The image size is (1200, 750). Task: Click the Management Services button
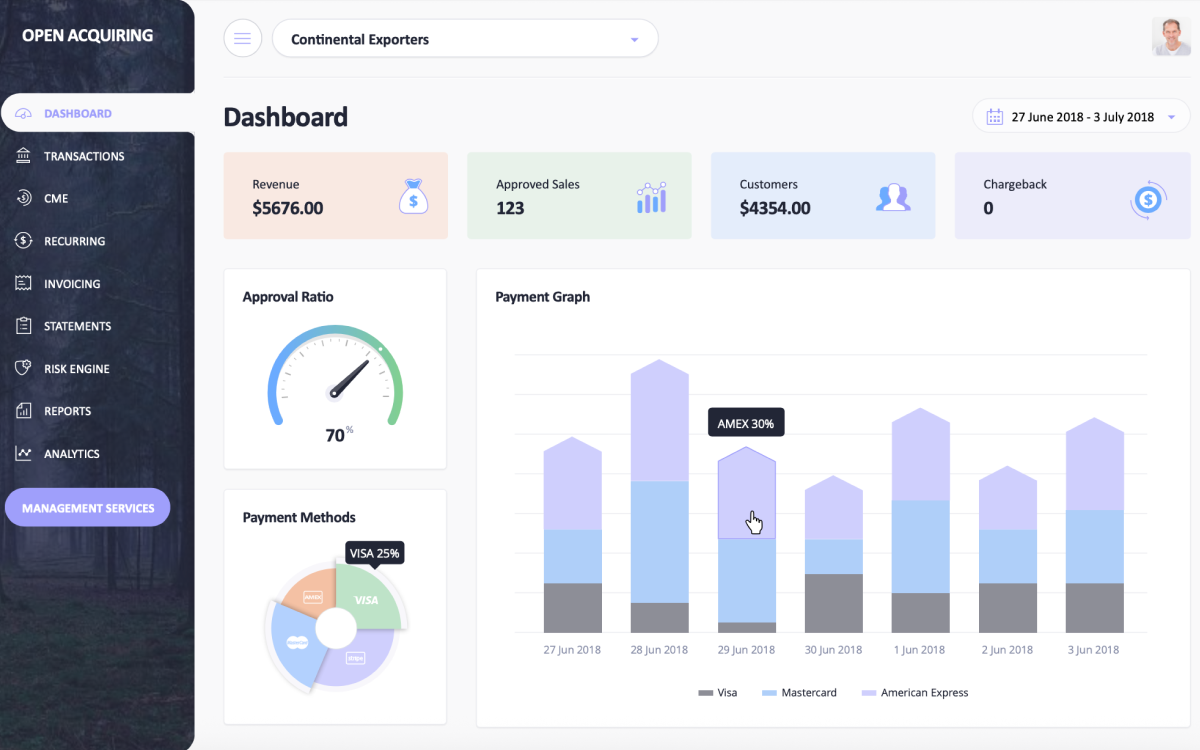88,508
